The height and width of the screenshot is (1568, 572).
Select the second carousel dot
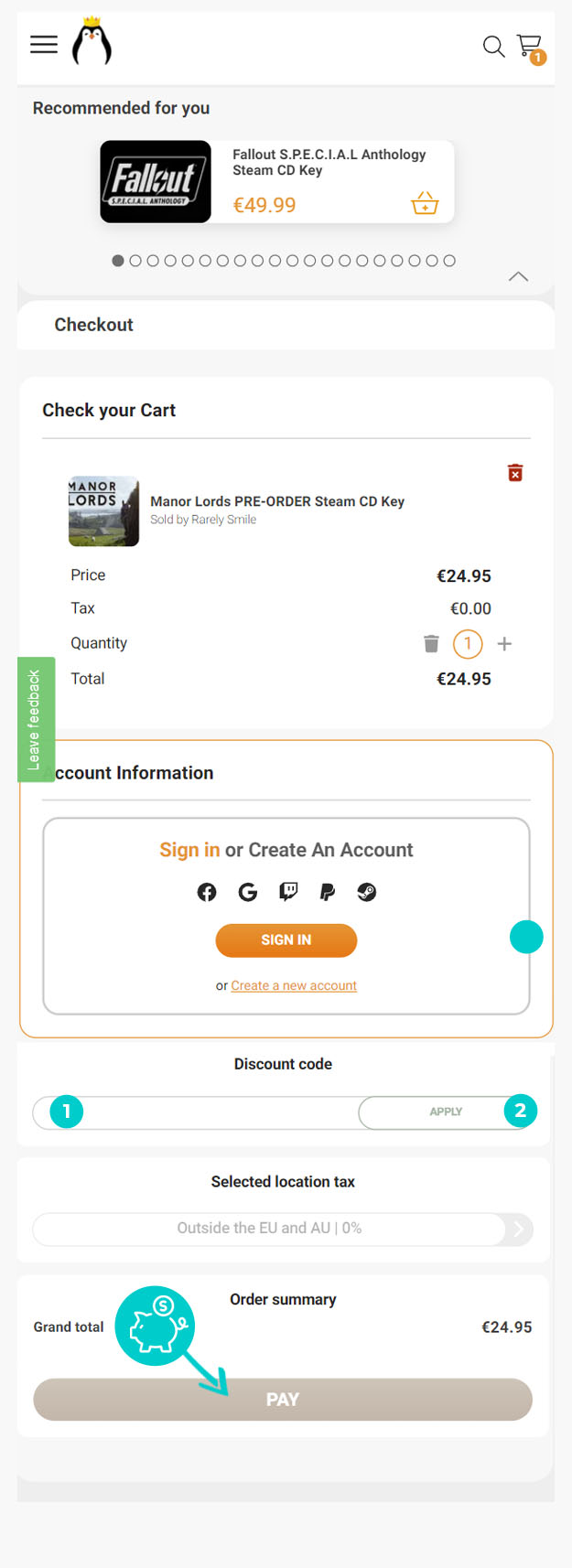click(x=135, y=261)
